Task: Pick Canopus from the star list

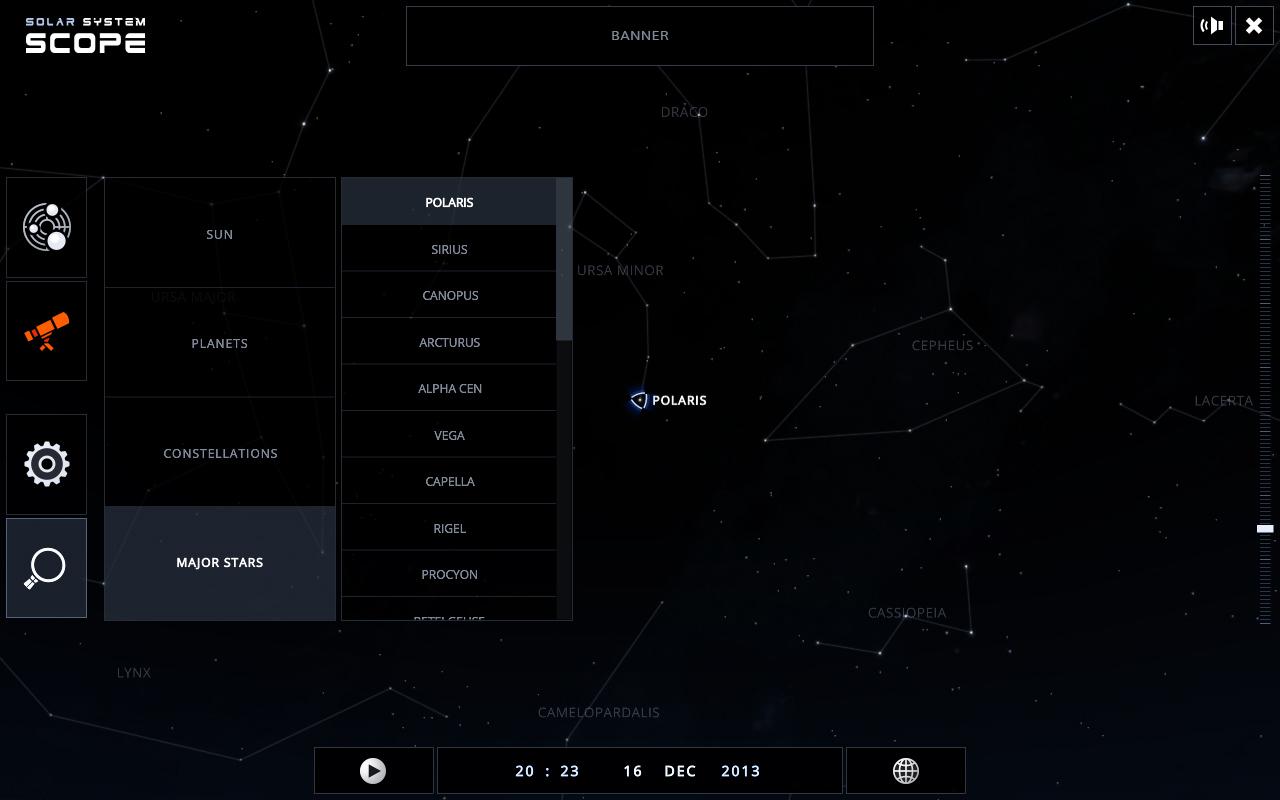Action: pos(449,295)
